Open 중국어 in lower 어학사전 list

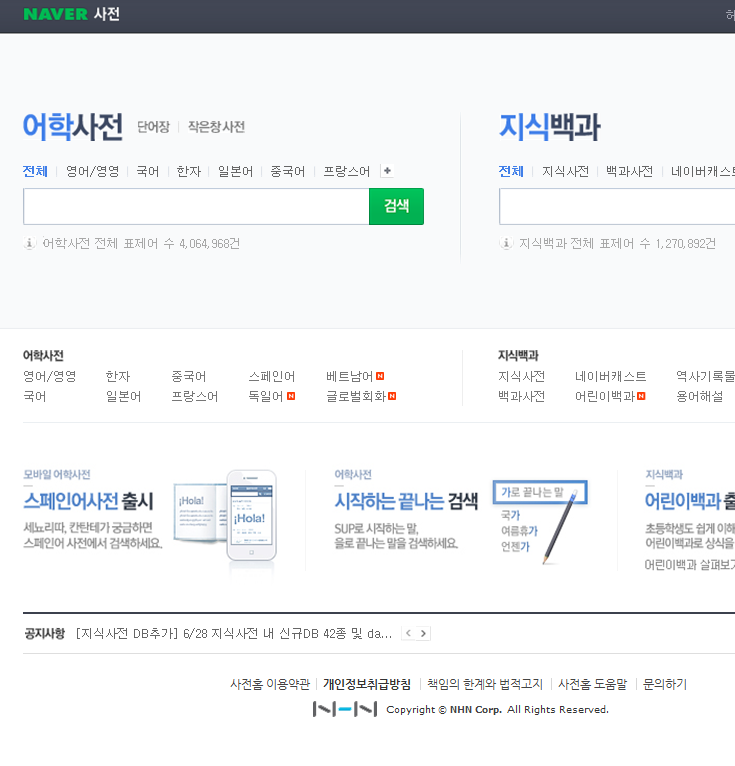189,377
